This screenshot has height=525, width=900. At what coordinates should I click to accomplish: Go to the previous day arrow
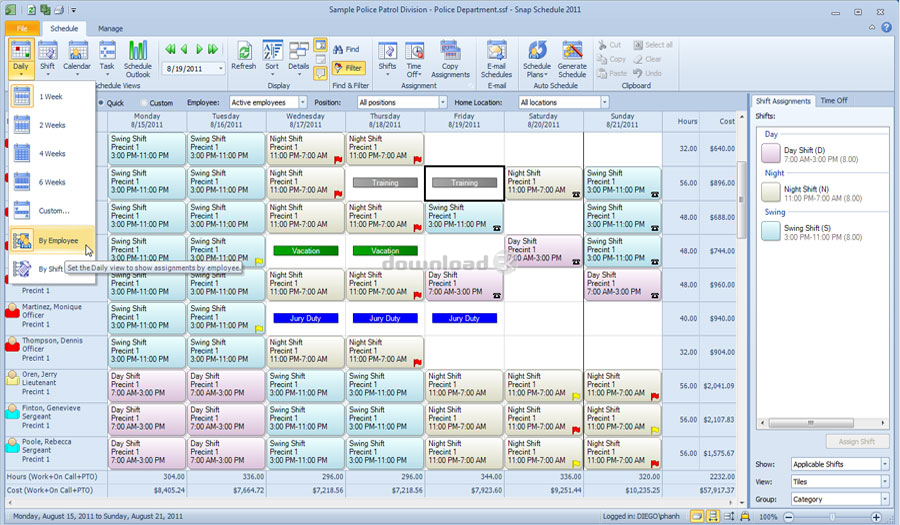point(184,49)
